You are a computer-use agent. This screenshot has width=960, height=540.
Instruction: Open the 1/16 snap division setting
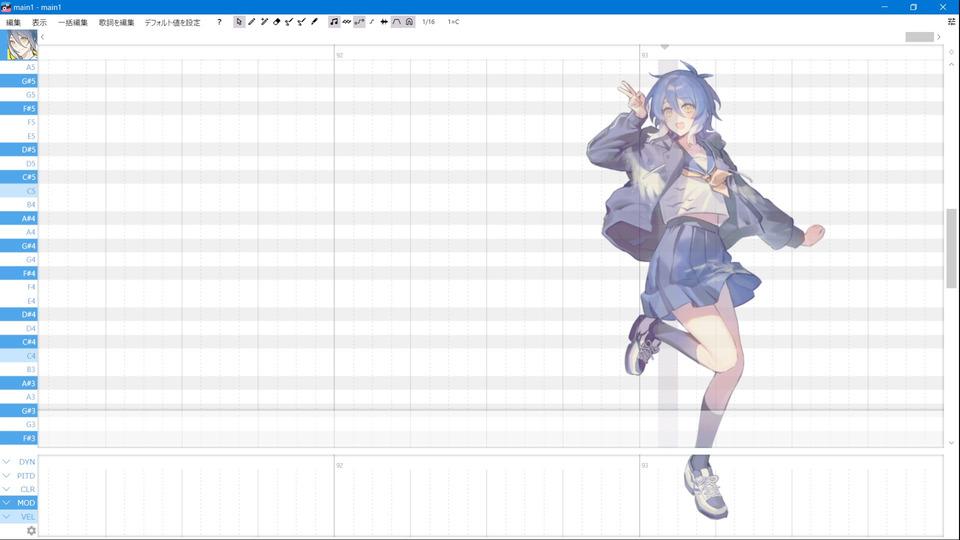pos(429,22)
